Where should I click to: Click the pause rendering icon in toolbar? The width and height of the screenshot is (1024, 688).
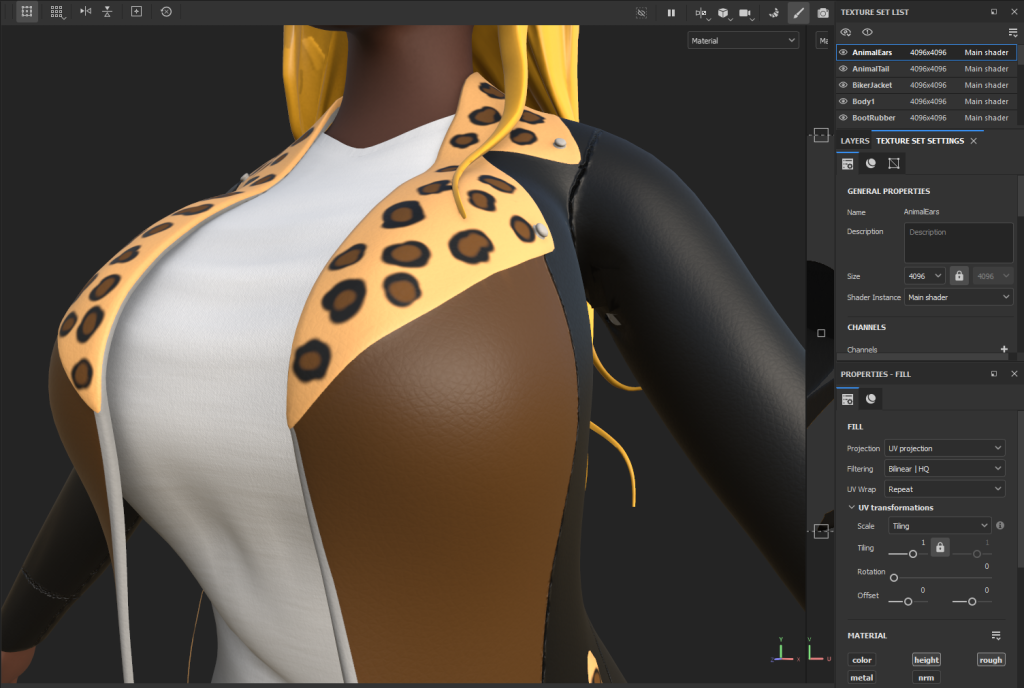pyautogui.click(x=671, y=13)
